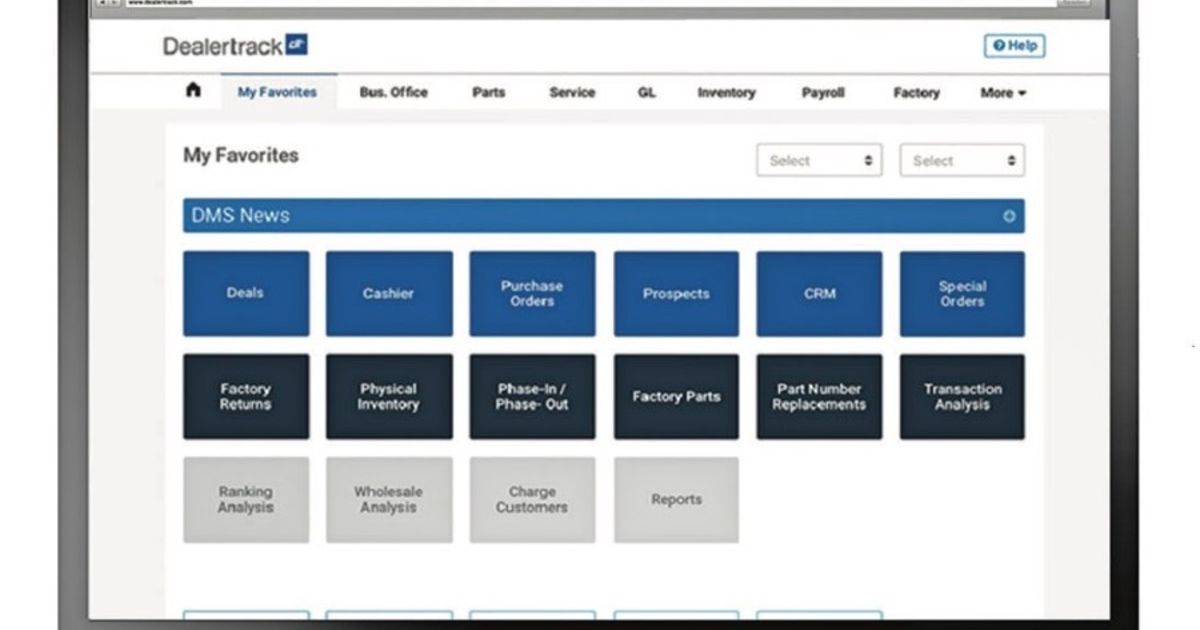This screenshot has height=630, width=1200.
Task: Switch to the Parts tab
Action: coord(489,92)
